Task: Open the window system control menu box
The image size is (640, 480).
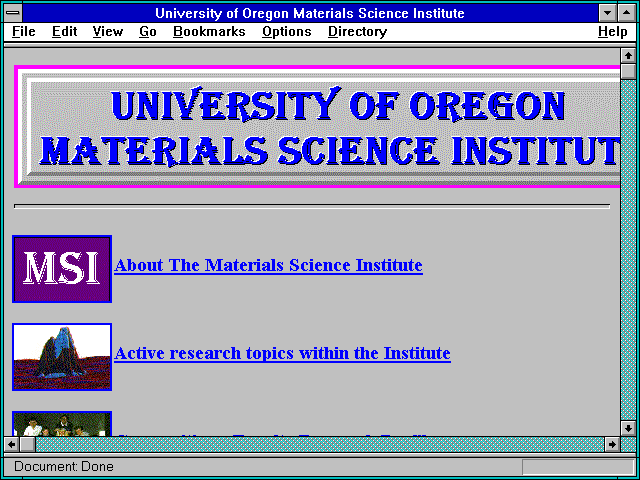Action: [13, 13]
